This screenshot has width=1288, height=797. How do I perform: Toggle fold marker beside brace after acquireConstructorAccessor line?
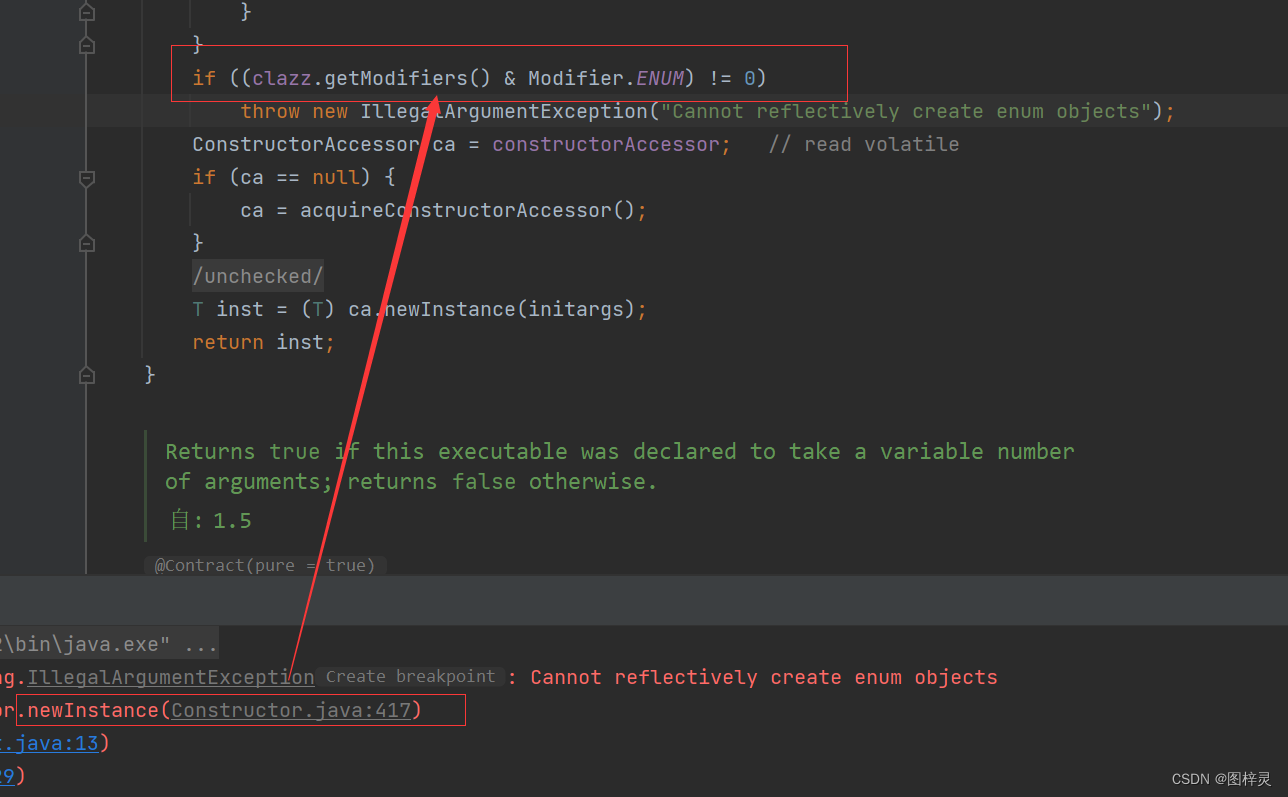click(x=87, y=243)
